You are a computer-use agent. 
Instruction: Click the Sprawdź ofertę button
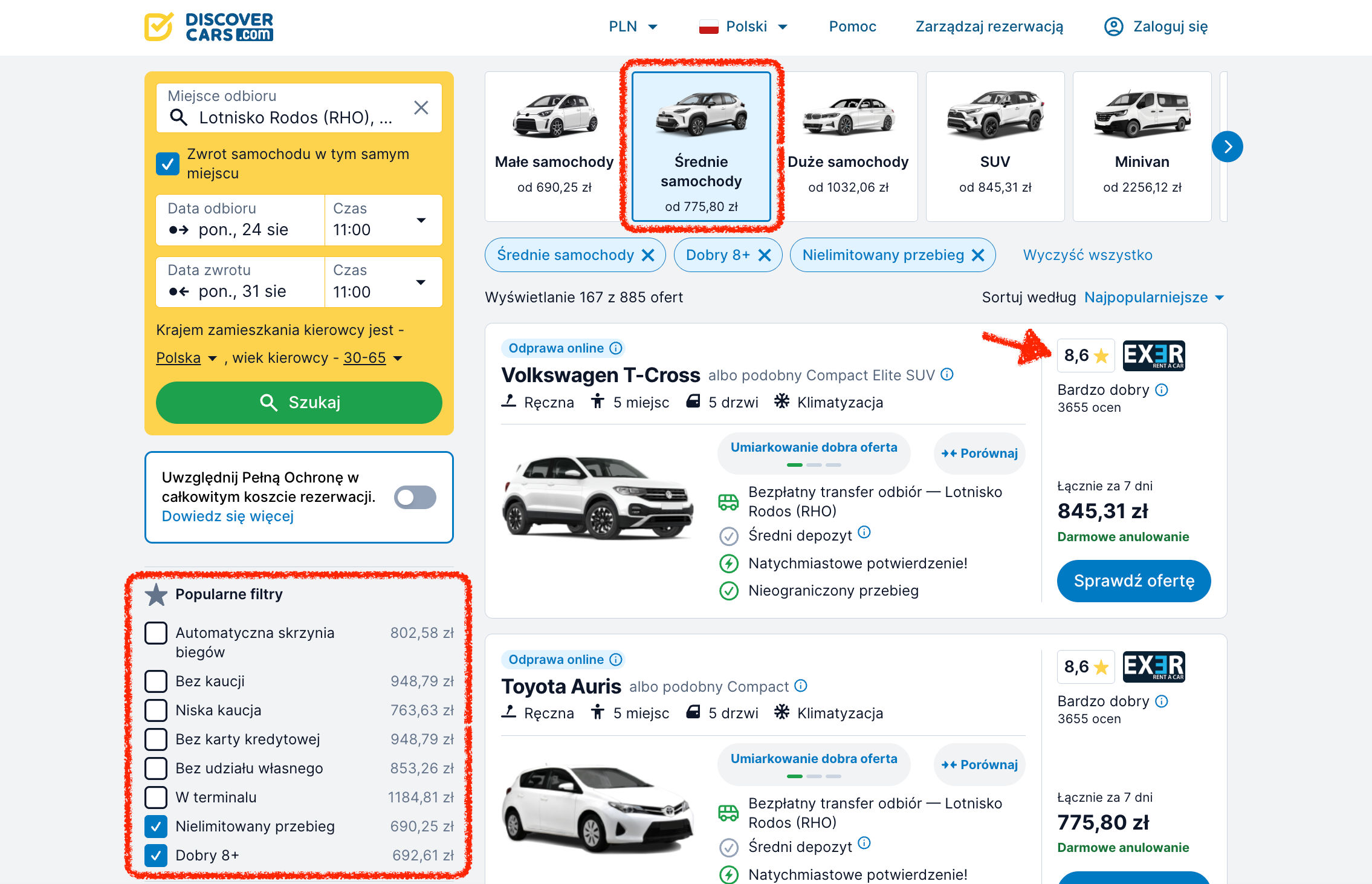coord(1134,581)
